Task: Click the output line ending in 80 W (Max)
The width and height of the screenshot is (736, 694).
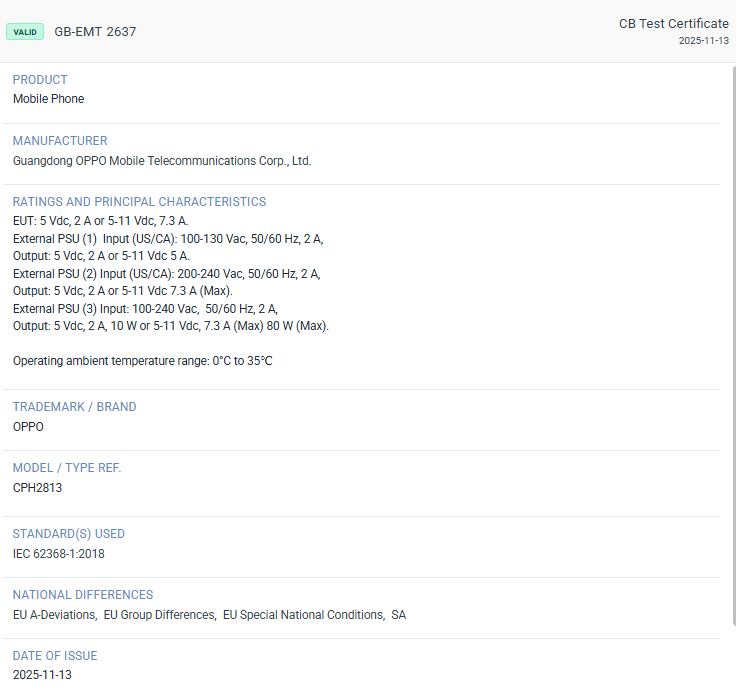Action: click(x=170, y=326)
